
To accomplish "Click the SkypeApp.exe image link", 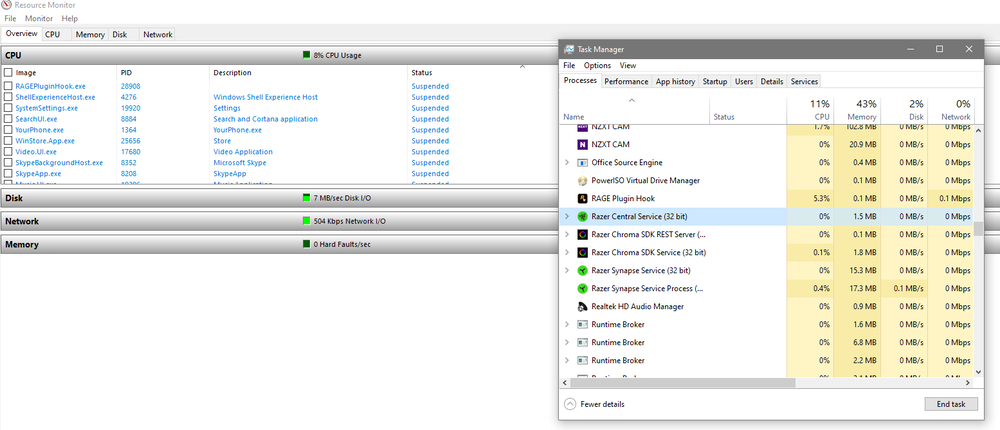I will [38, 174].
